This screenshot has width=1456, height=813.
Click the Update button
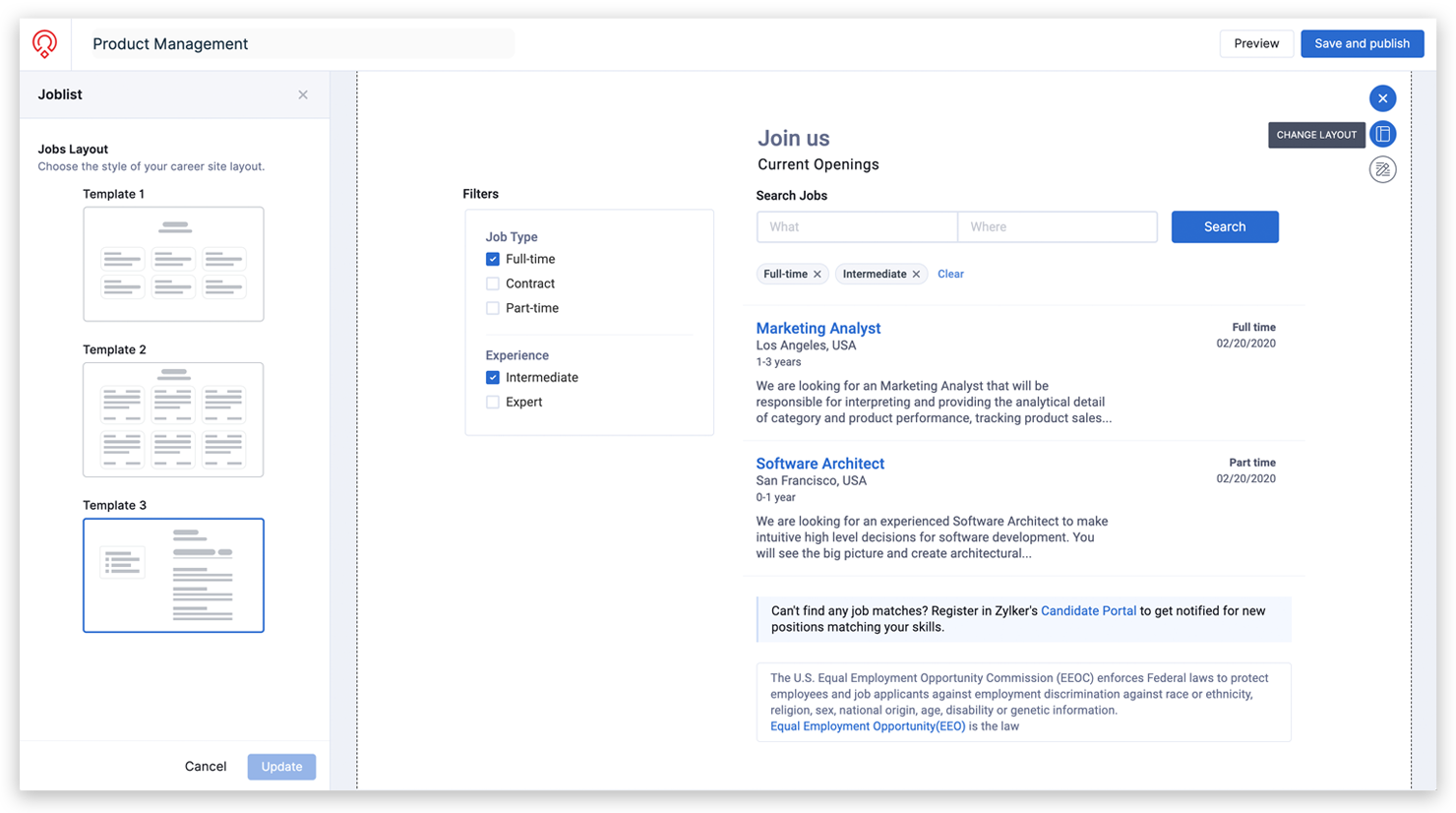pos(281,767)
